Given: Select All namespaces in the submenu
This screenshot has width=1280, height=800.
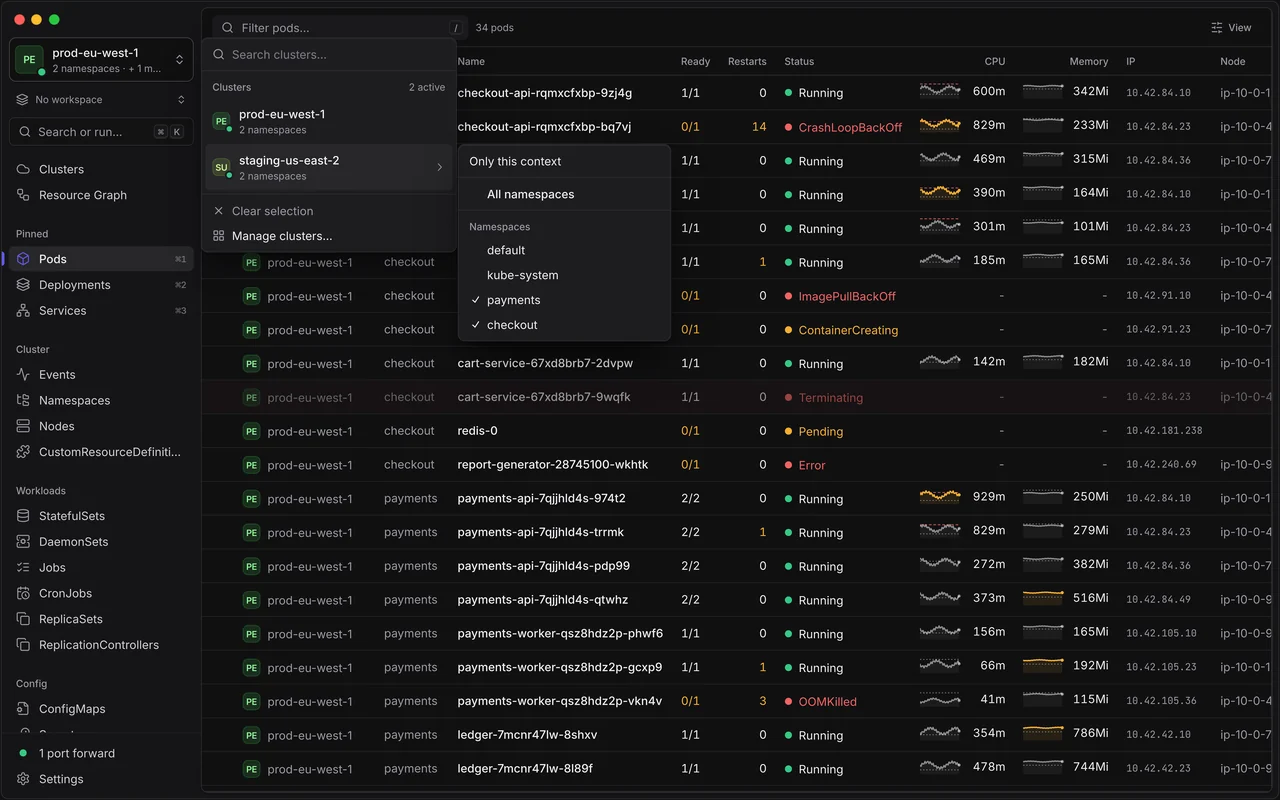Looking at the screenshot, I should (x=564, y=194).
